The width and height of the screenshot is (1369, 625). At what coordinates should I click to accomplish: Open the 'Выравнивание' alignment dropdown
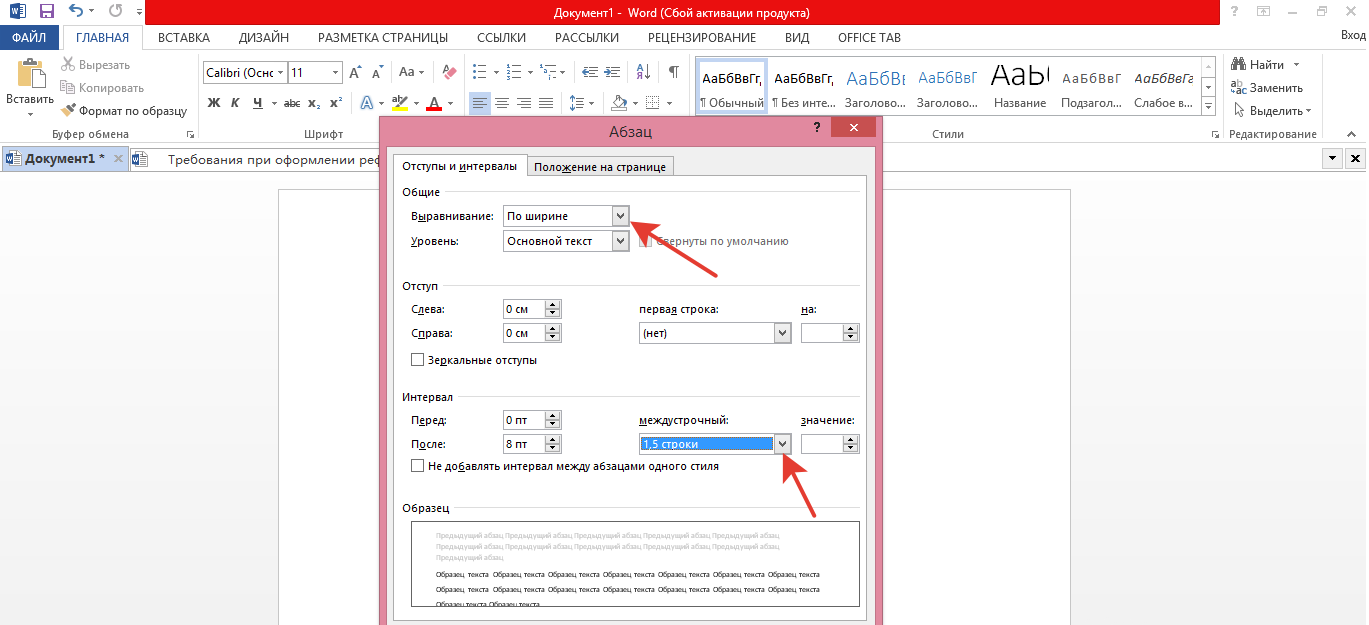620,215
